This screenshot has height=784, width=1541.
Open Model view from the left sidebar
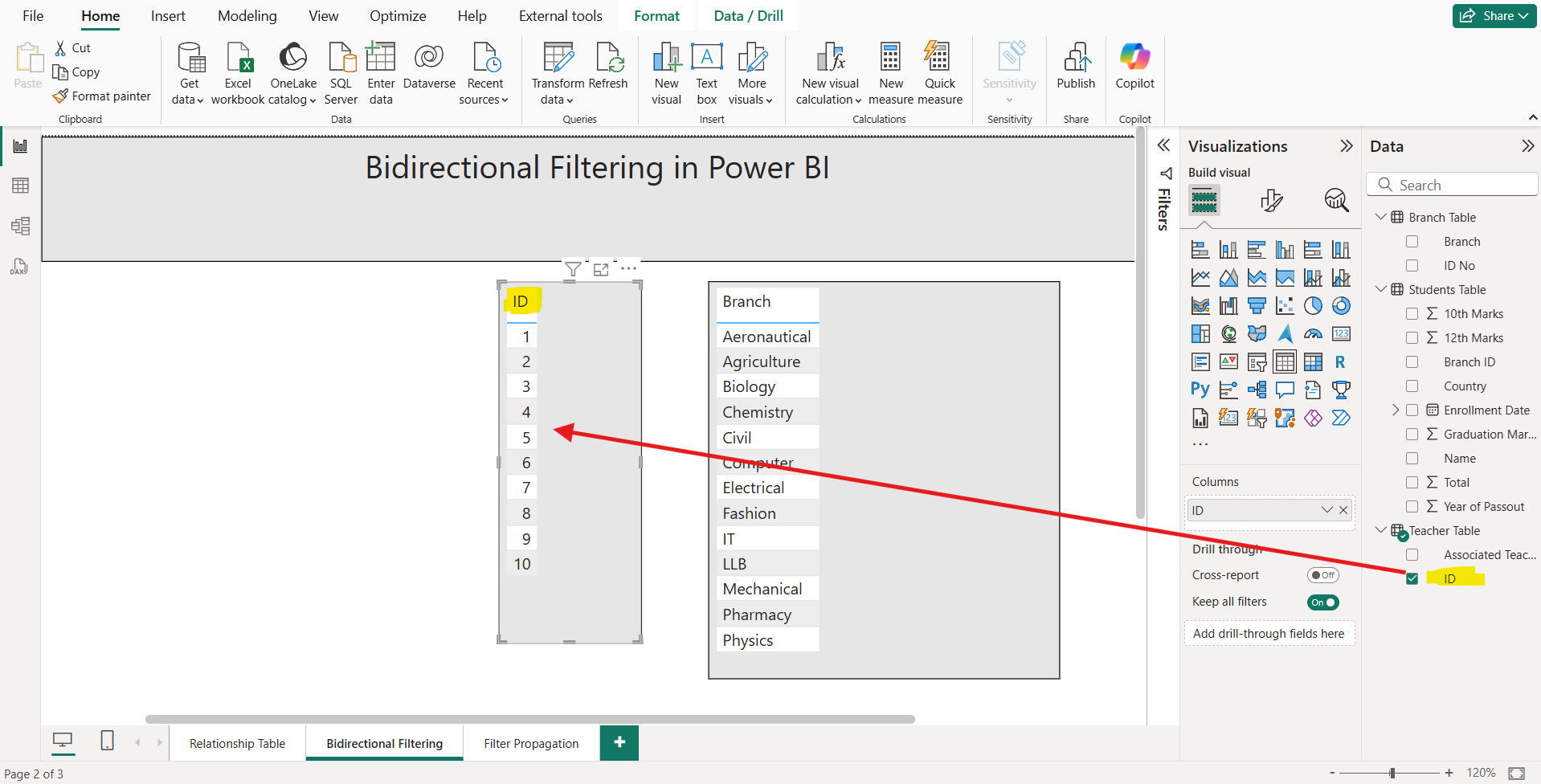pyautogui.click(x=20, y=226)
